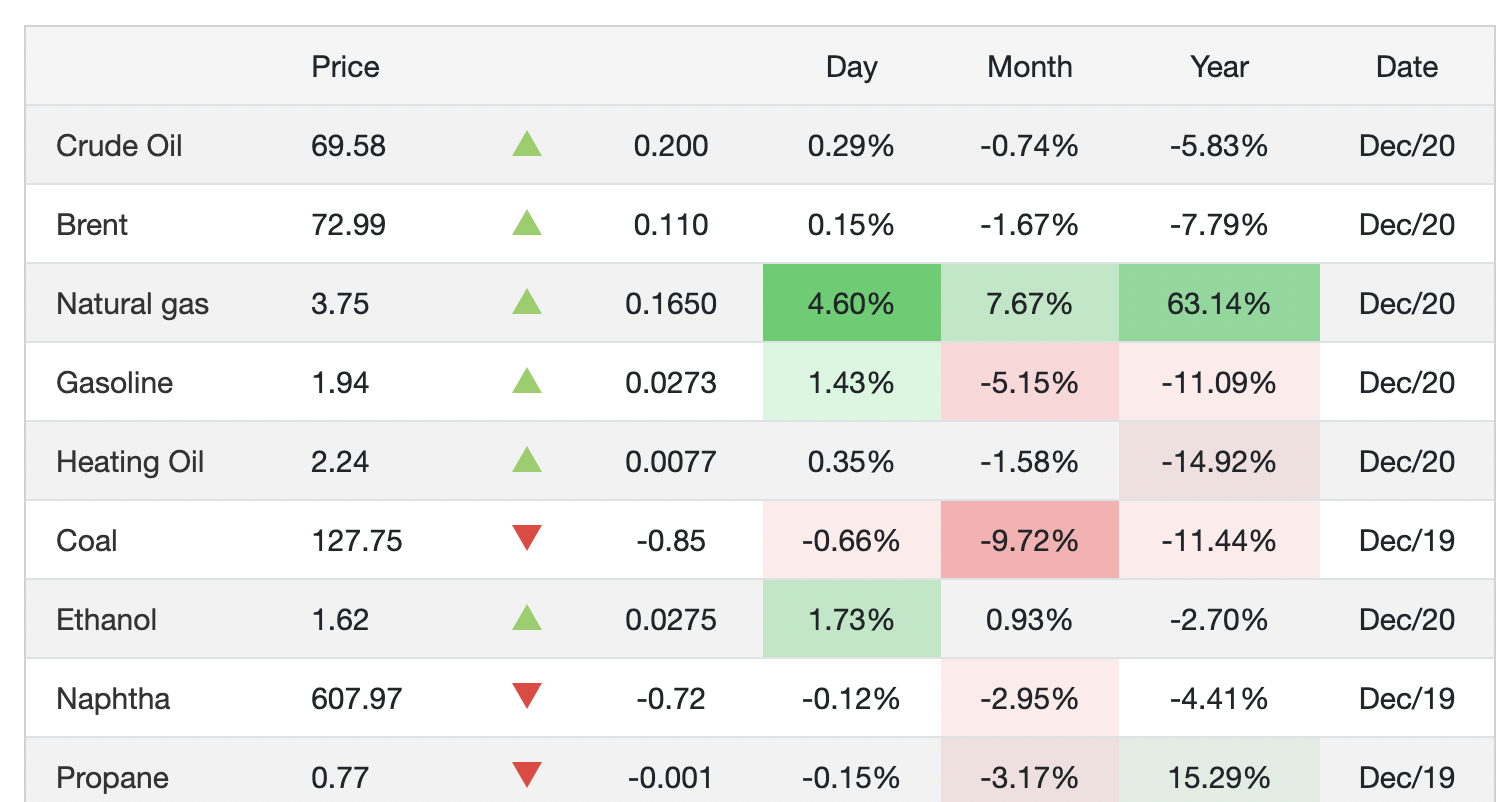Click Heating Oil year change -14.92% cell
The width and height of the screenshot is (1510, 802).
pos(1220,461)
